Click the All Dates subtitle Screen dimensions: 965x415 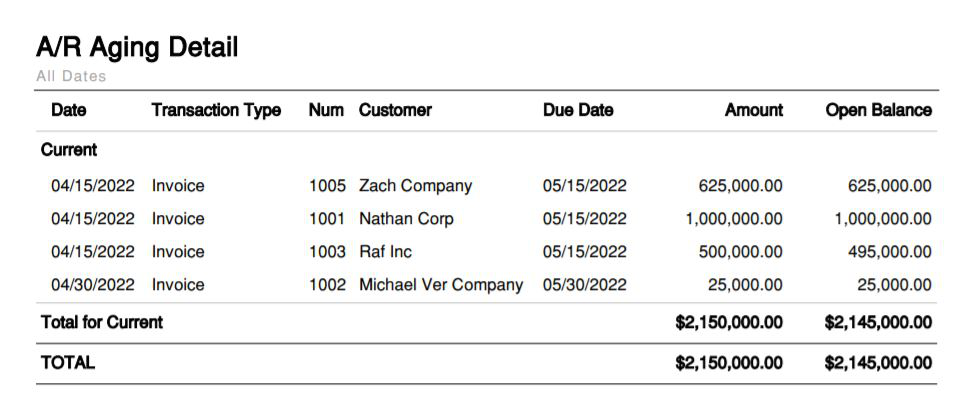71,76
